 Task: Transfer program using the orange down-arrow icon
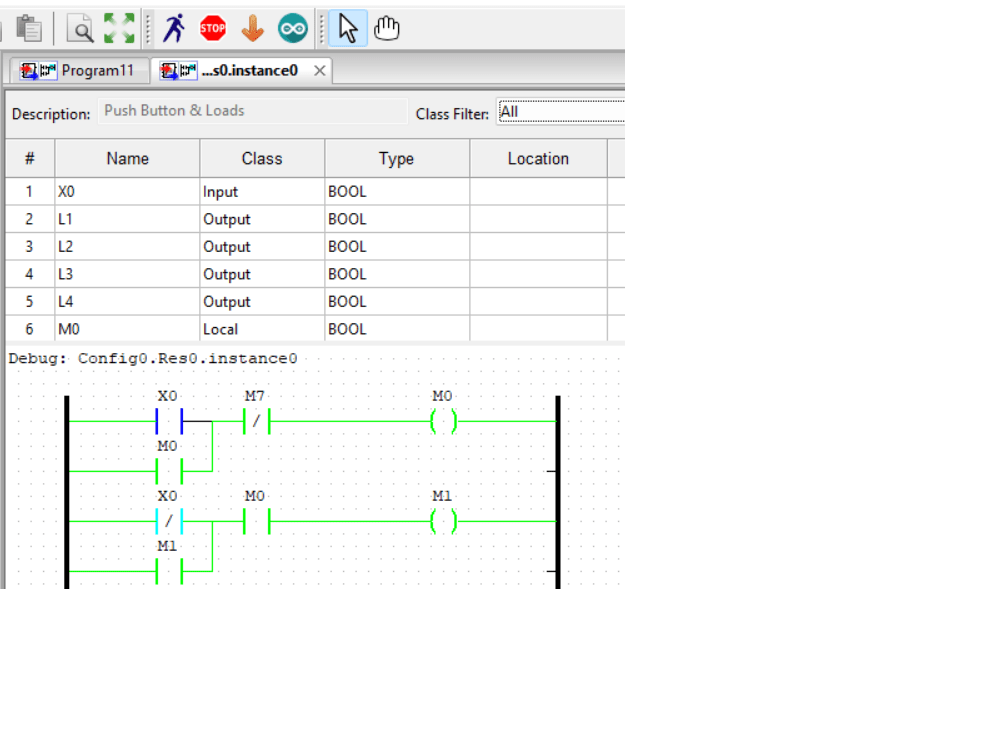pyautogui.click(x=252, y=28)
